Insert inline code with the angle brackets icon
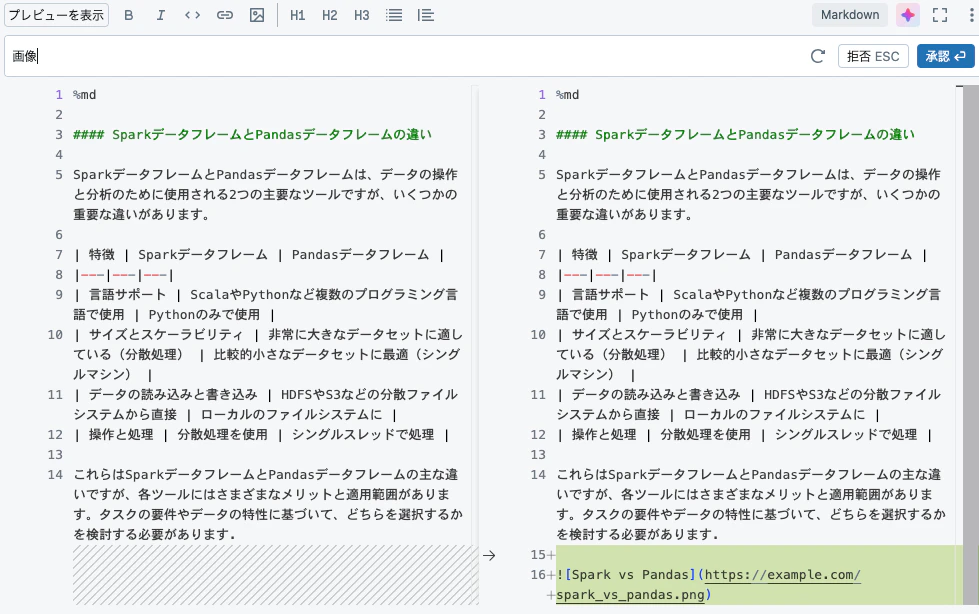979x614 pixels. coord(192,15)
